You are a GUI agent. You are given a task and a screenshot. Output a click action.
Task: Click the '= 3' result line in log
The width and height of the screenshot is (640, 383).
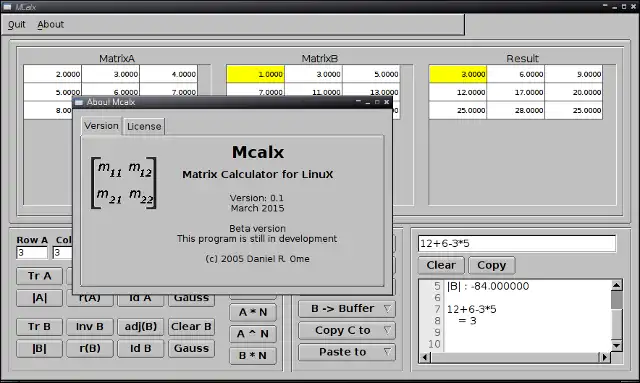click(467, 321)
